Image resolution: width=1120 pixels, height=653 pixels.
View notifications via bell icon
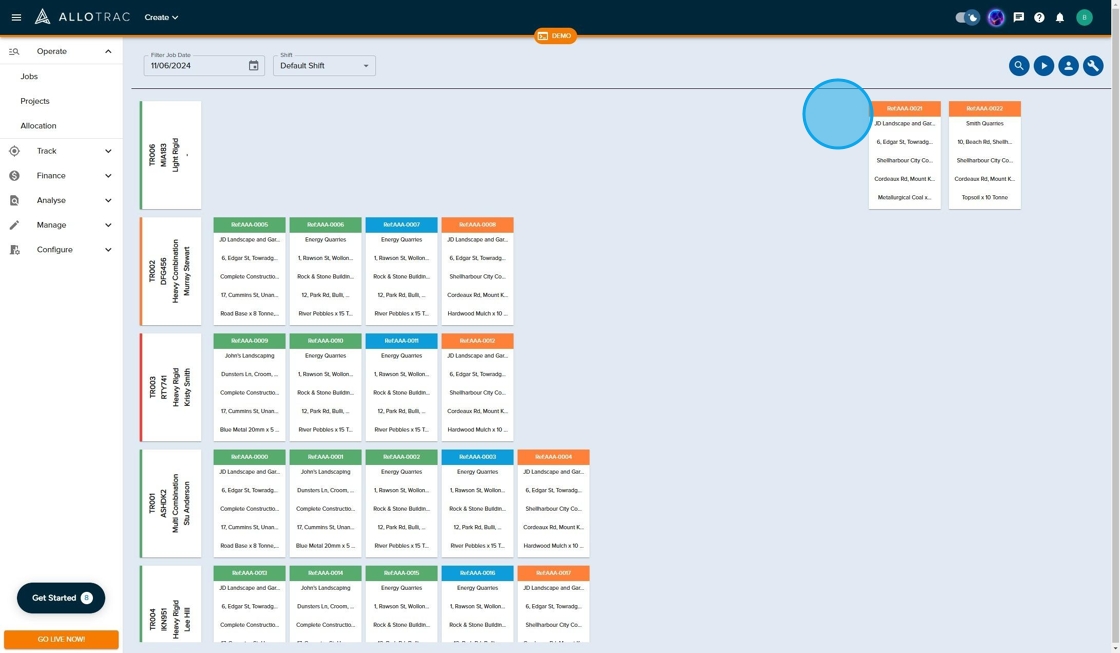click(x=1060, y=17)
